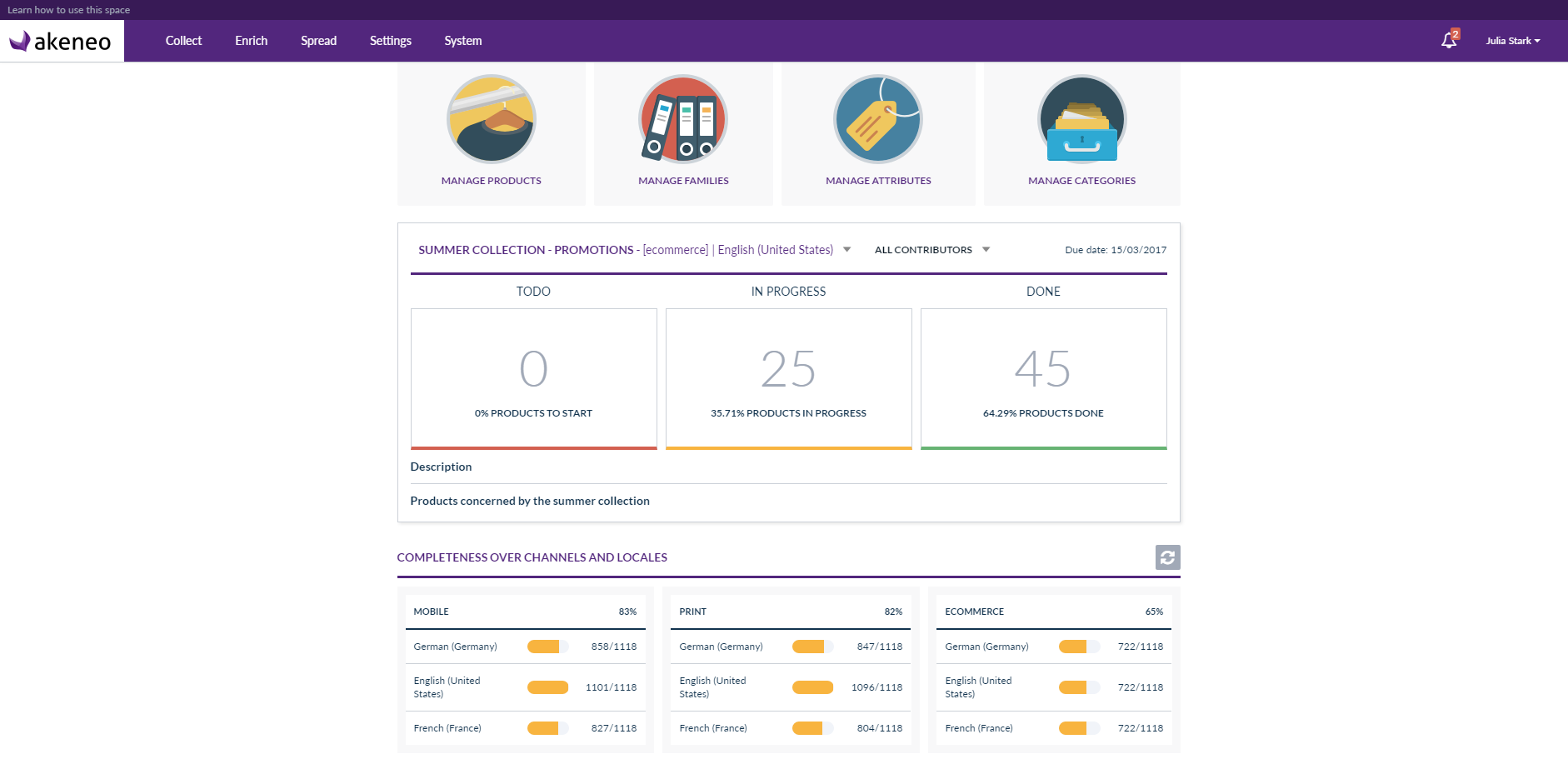The height and width of the screenshot is (764, 1568).
Task: Open Manage Families binders icon
Action: [682, 119]
